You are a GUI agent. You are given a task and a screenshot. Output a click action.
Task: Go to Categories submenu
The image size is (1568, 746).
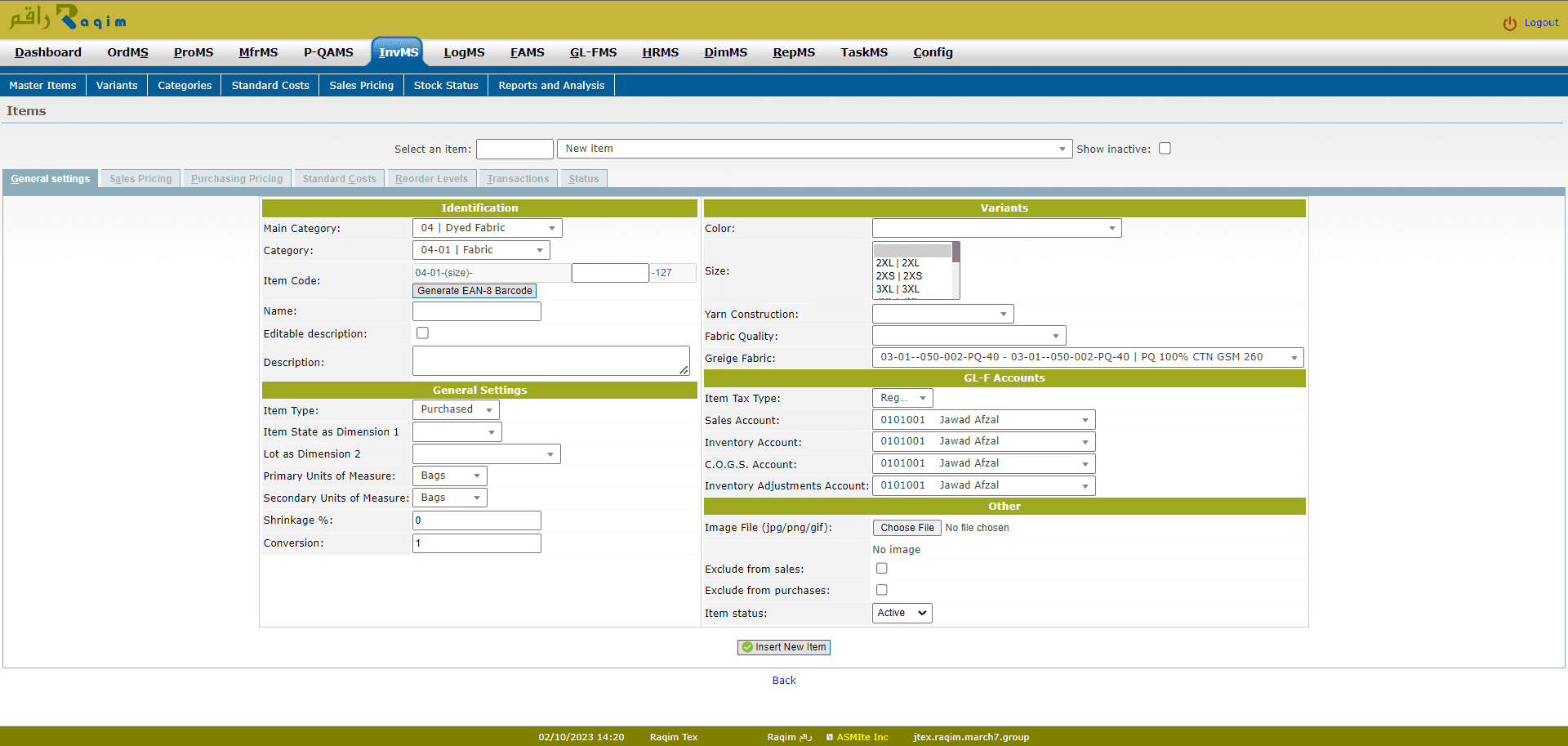click(x=185, y=85)
